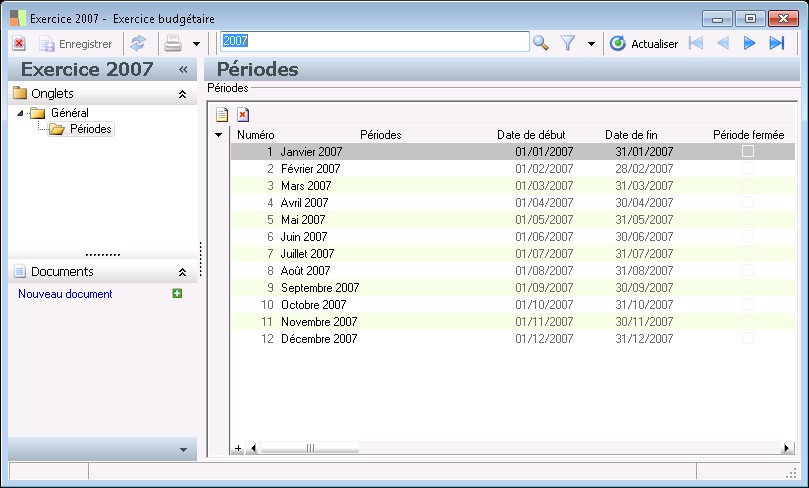Toggle Période fermée checkbox for Avril 2007
This screenshot has width=809, height=488.
pos(748,202)
